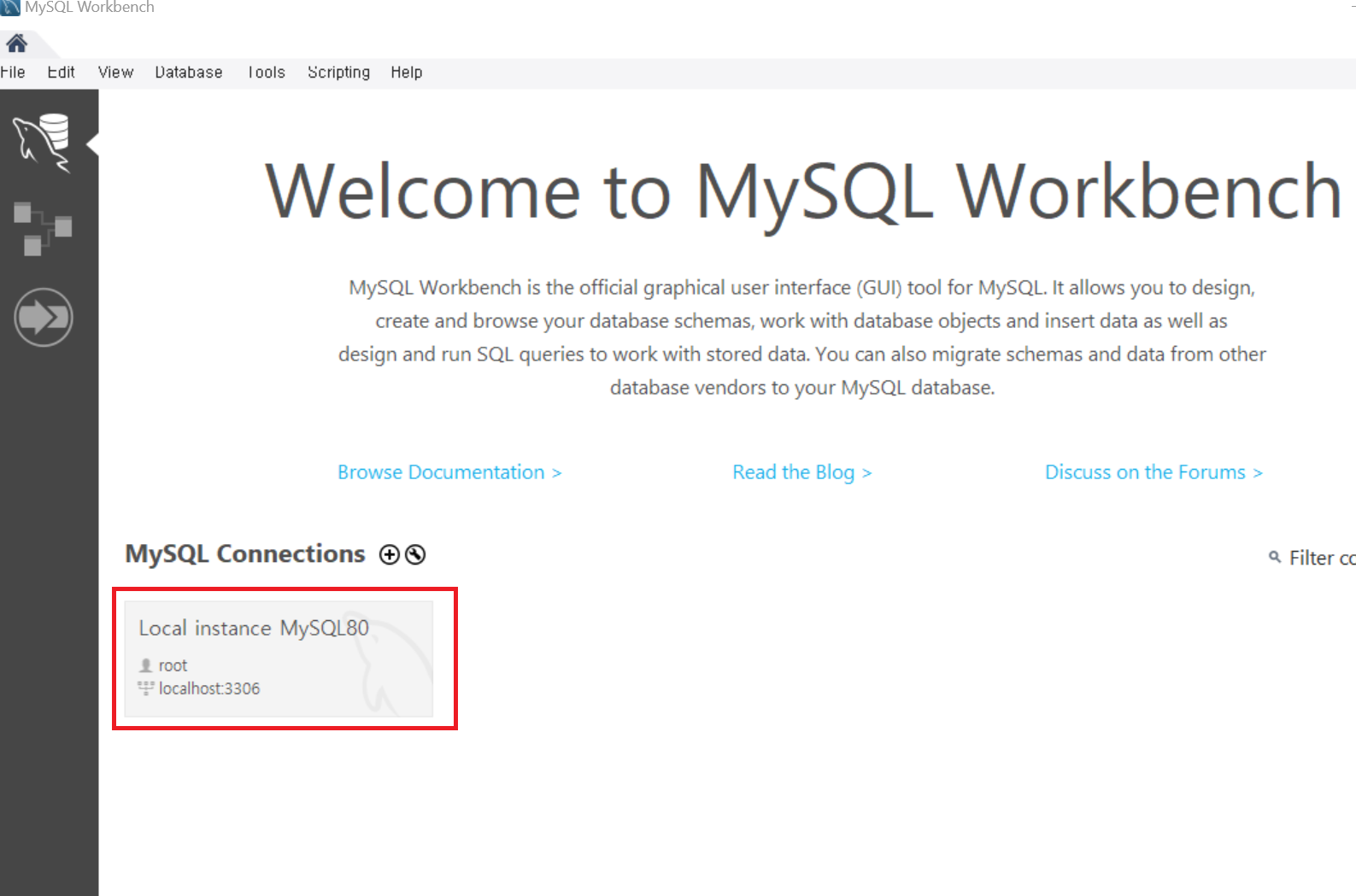Image resolution: width=1356 pixels, height=896 pixels.
Task: Select the MySQL connections dolphin sidebar icon
Action: click(x=43, y=142)
